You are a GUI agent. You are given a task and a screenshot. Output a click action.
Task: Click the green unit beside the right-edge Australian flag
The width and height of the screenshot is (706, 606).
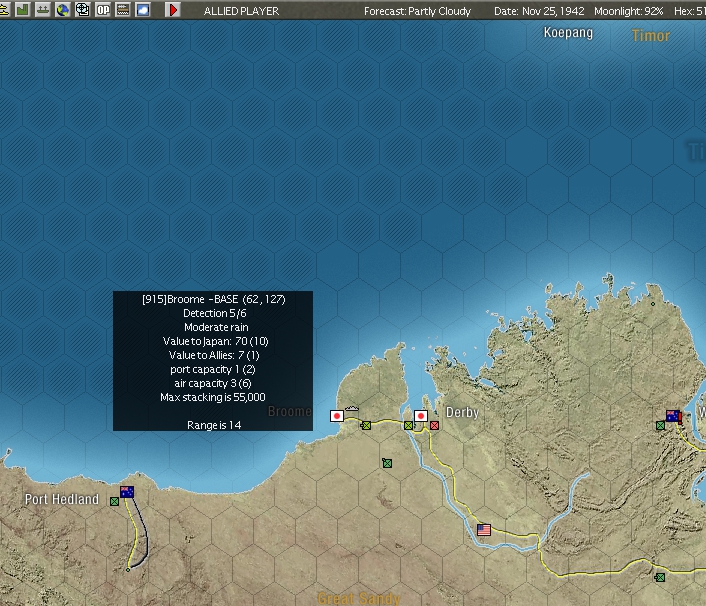[x=661, y=425]
